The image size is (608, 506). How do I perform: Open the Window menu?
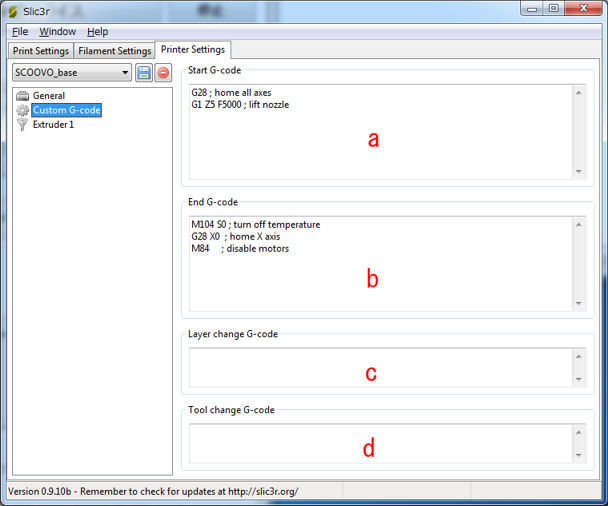point(57,32)
